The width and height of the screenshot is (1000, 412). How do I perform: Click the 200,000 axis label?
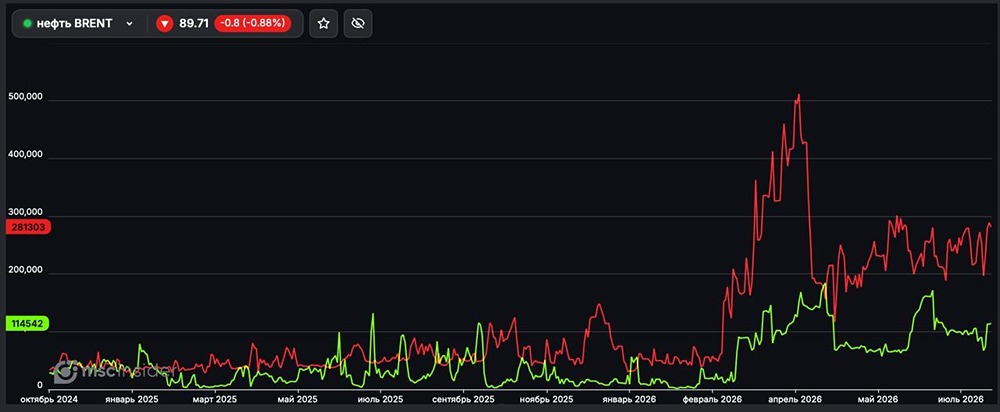(x=26, y=270)
